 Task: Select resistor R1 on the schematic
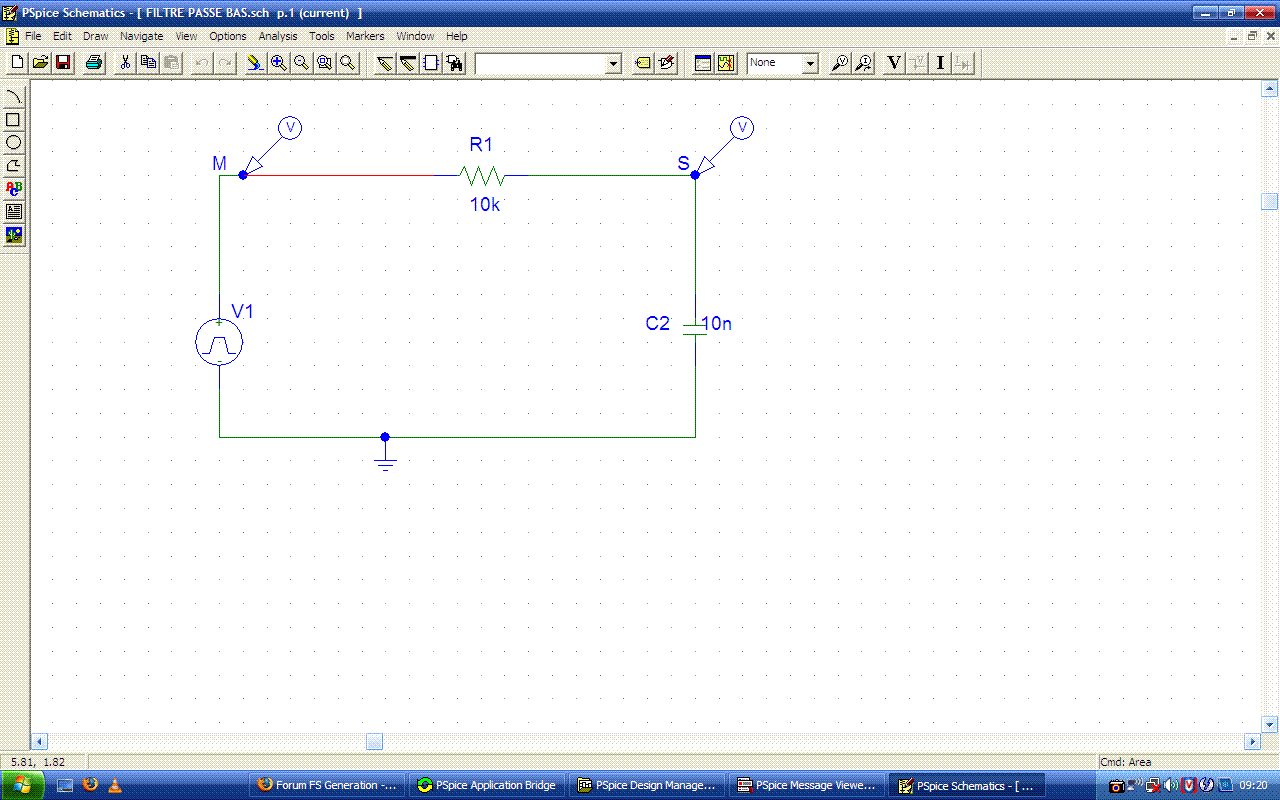(483, 176)
